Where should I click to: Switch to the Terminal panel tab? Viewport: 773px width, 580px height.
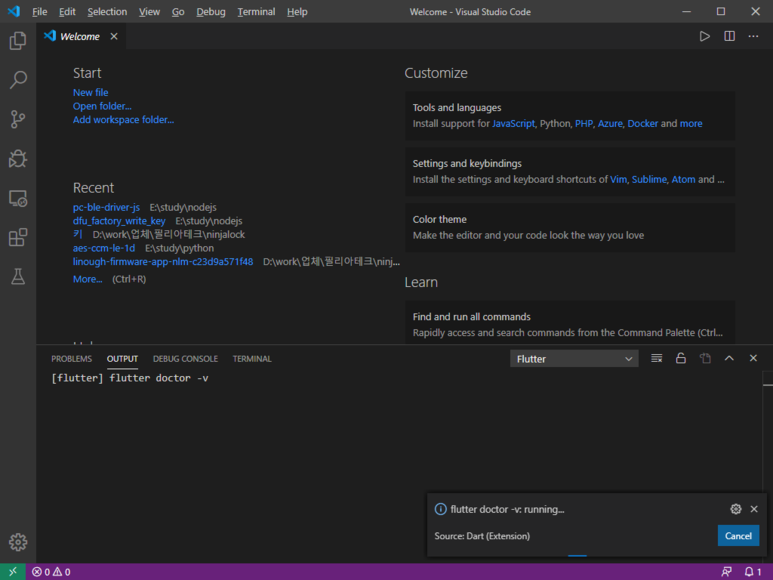[252, 359]
